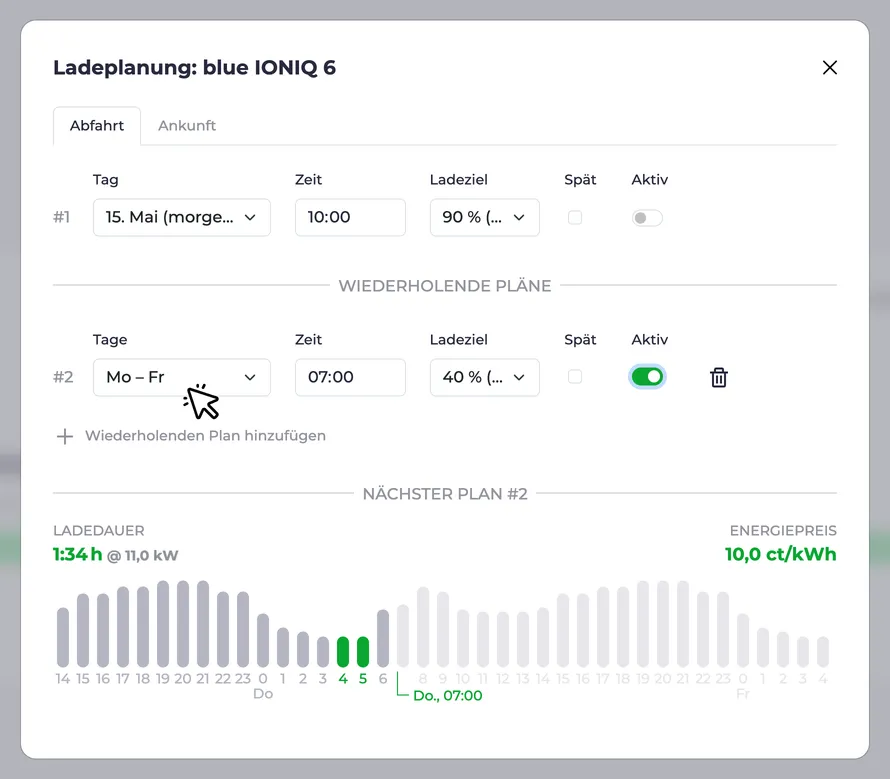
Task: Click the 10,0 ct/kWh energy price value
Action: point(780,554)
